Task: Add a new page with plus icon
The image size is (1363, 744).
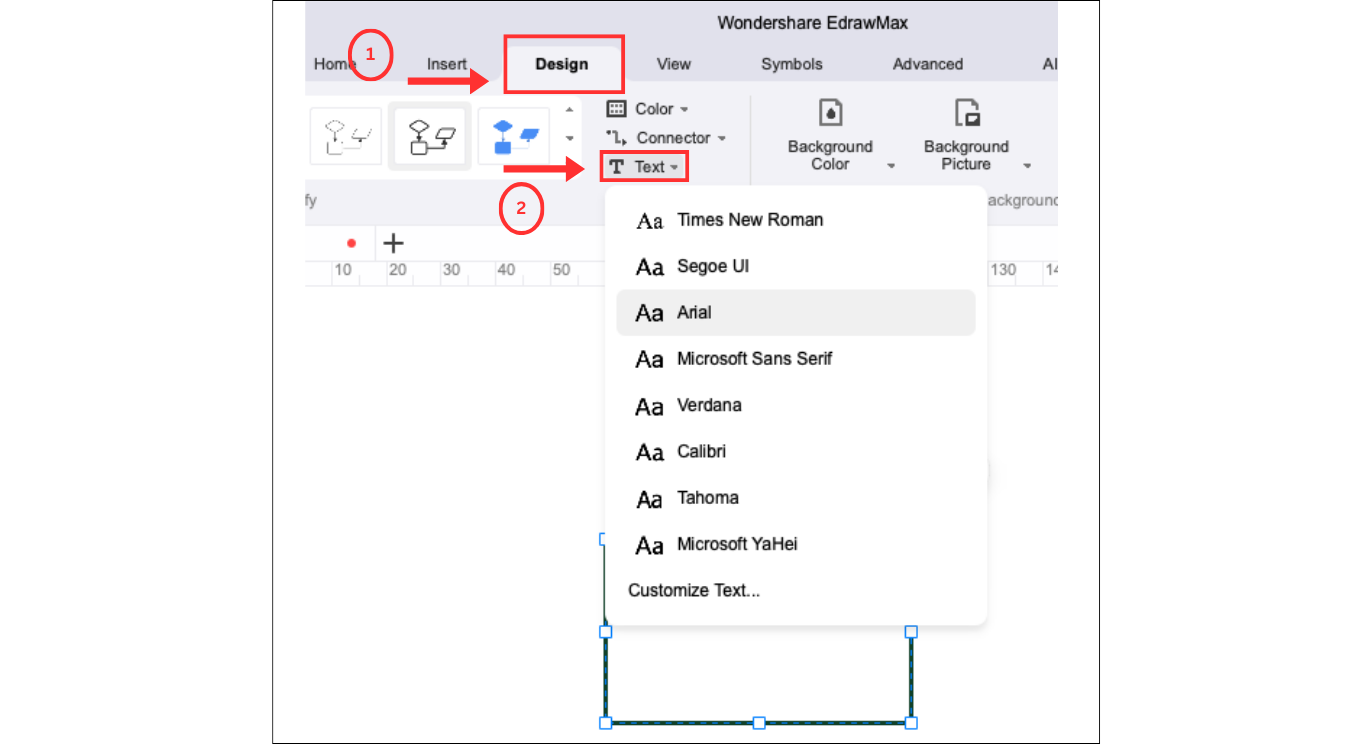Action: (x=394, y=243)
